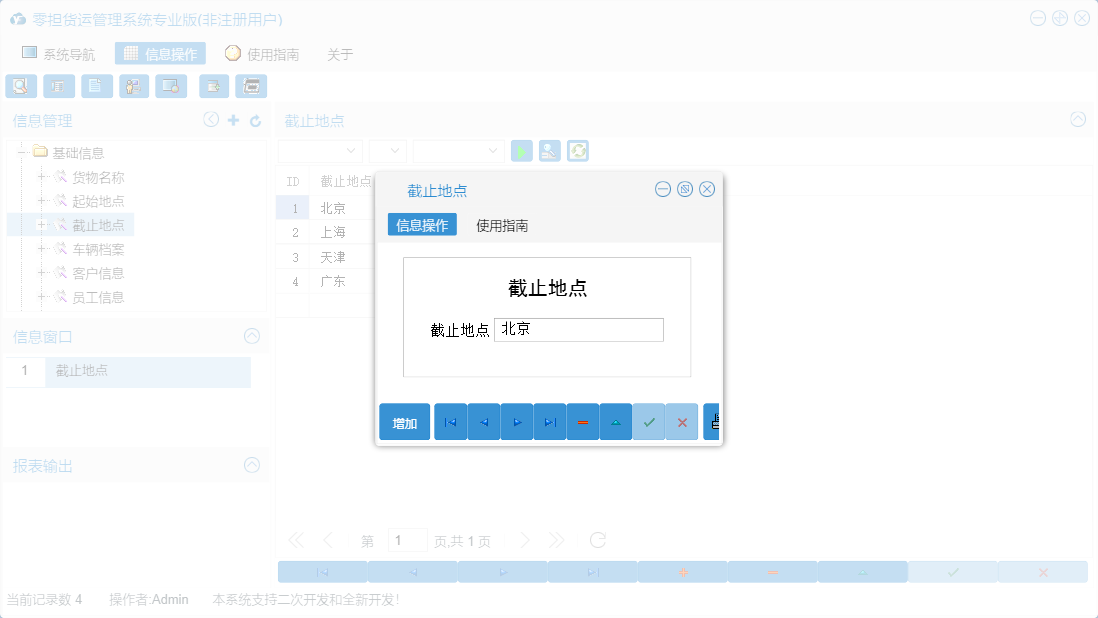Click the document toolbar icon
This screenshot has height=618, width=1098.
click(96, 86)
